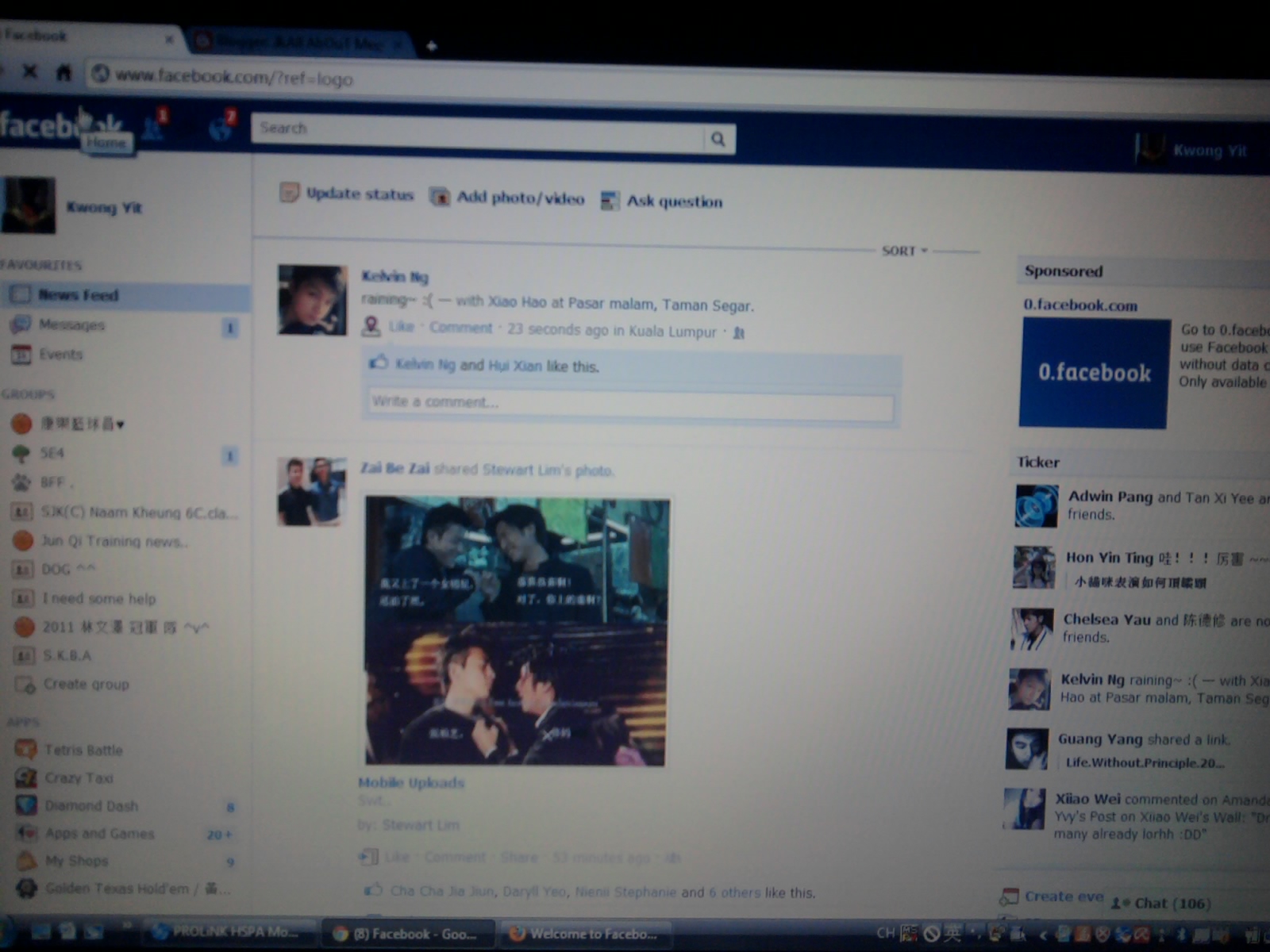Open friend requests icon in header
Screen dimensions: 1270x952
pos(153,126)
